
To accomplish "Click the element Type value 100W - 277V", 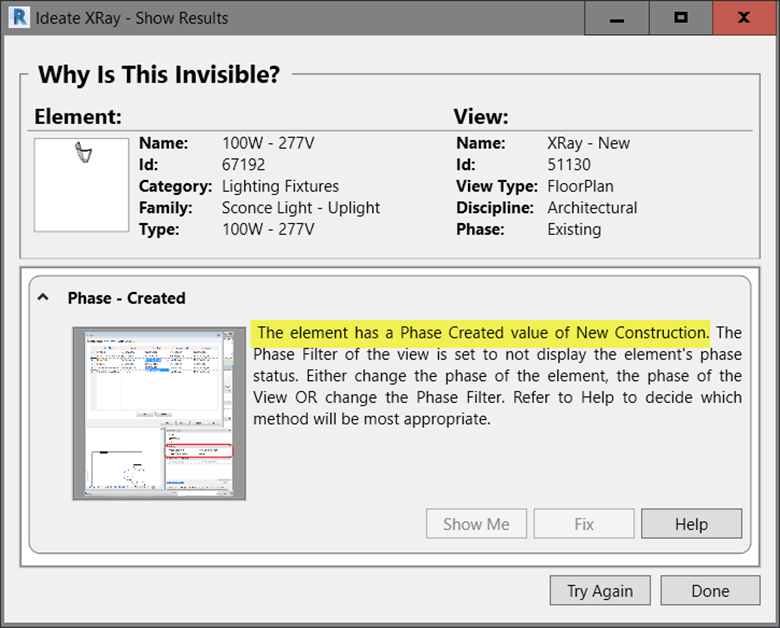I will coord(268,229).
